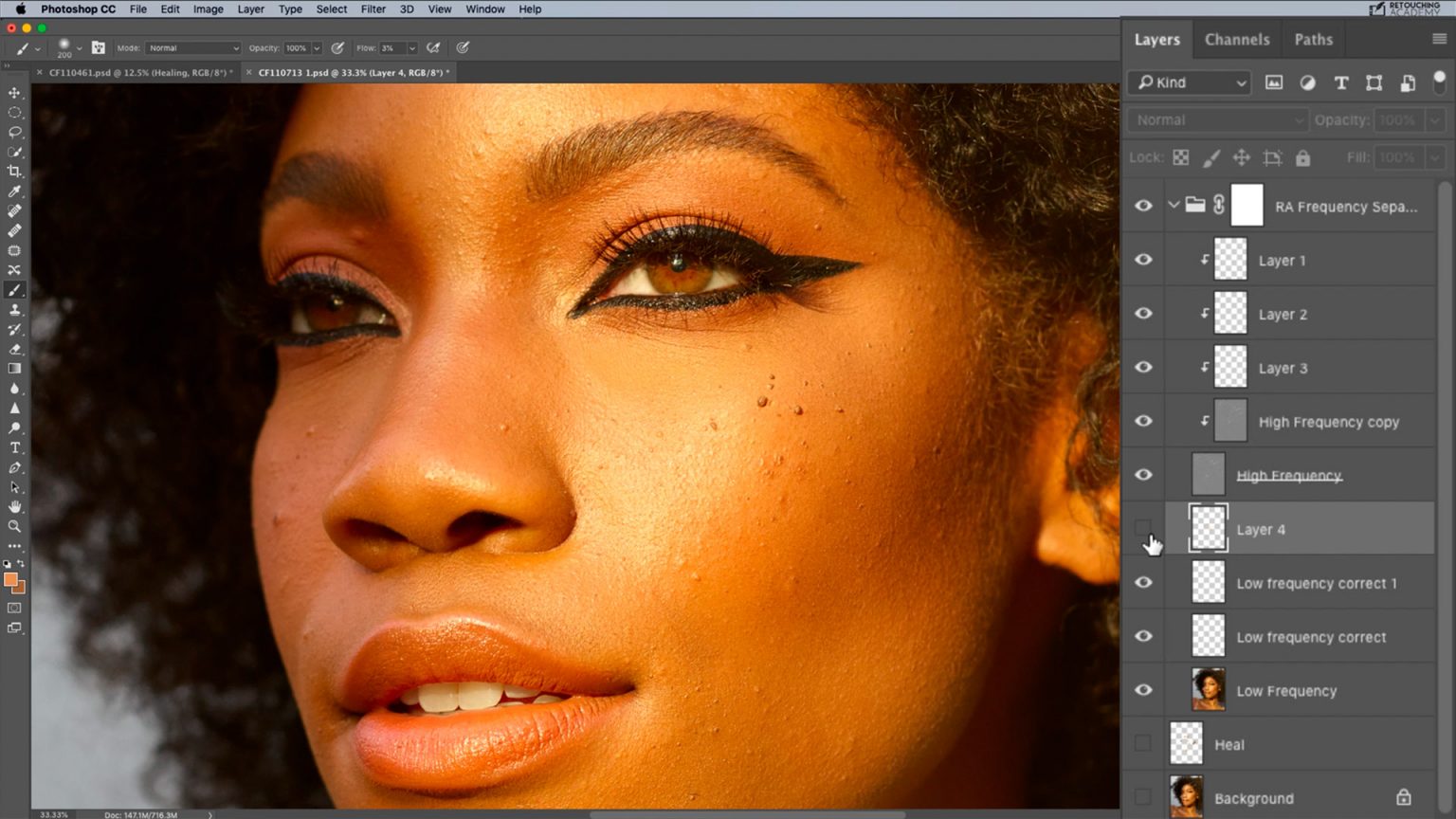This screenshot has height=819, width=1456.
Task: Toggle visibility of the Heal layer
Action: (1142, 744)
